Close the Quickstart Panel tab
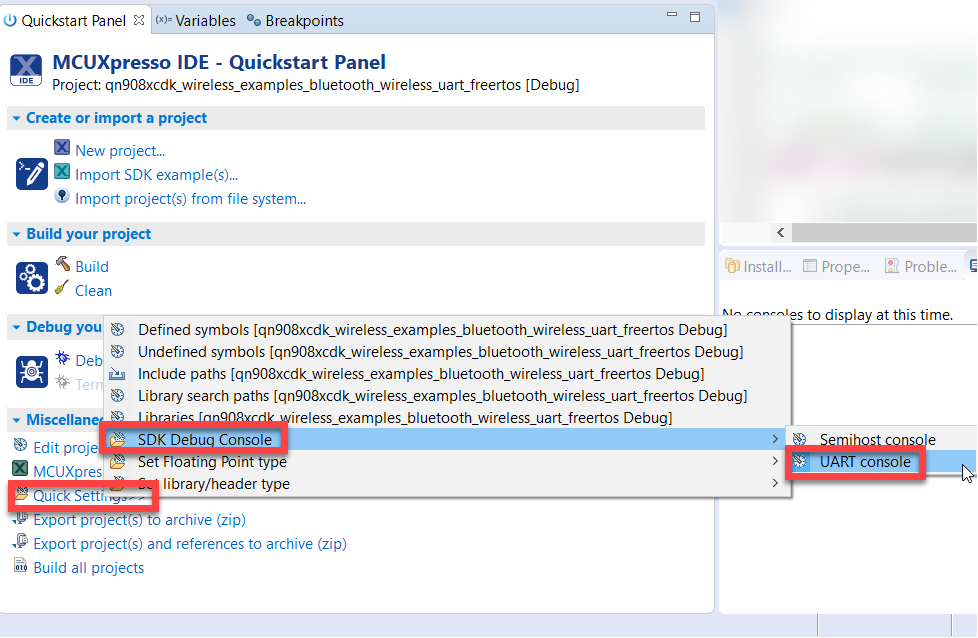Image resolution: width=978 pixels, height=638 pixels. pyautogui.click(x=139, y=20)
